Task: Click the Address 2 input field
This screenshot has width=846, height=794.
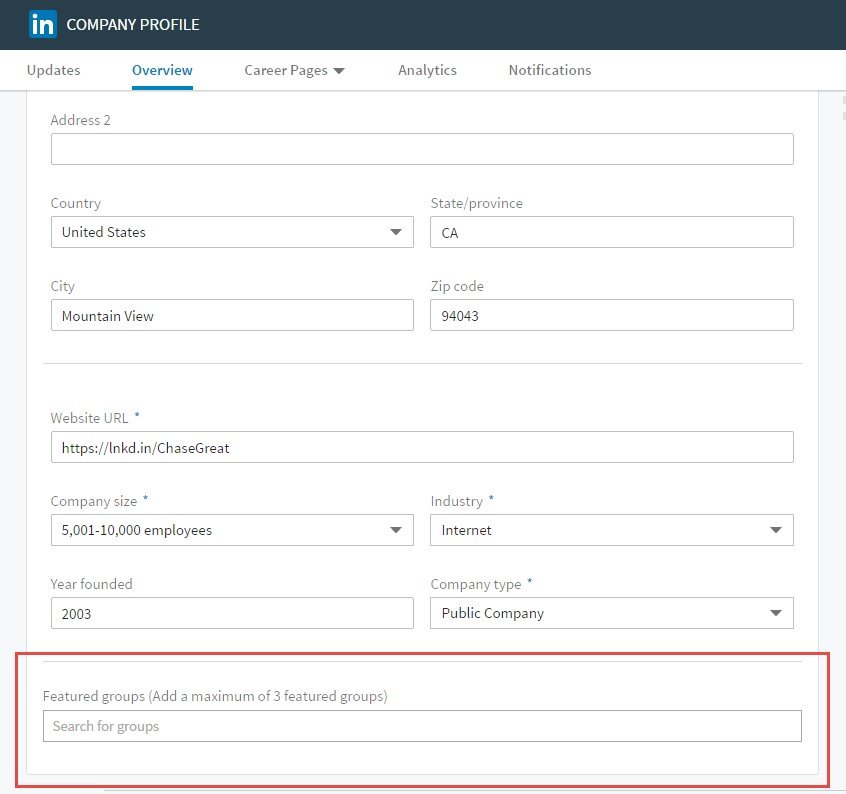Action: (x=422, y=149)
